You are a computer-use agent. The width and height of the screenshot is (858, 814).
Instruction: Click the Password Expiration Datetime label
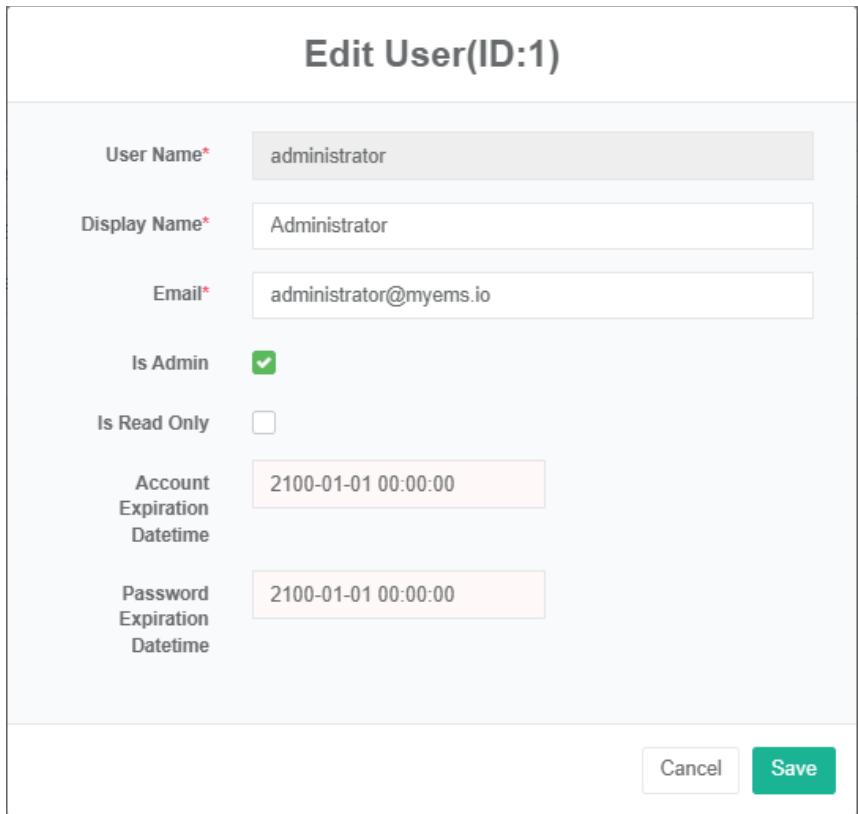tap(165, 619)
